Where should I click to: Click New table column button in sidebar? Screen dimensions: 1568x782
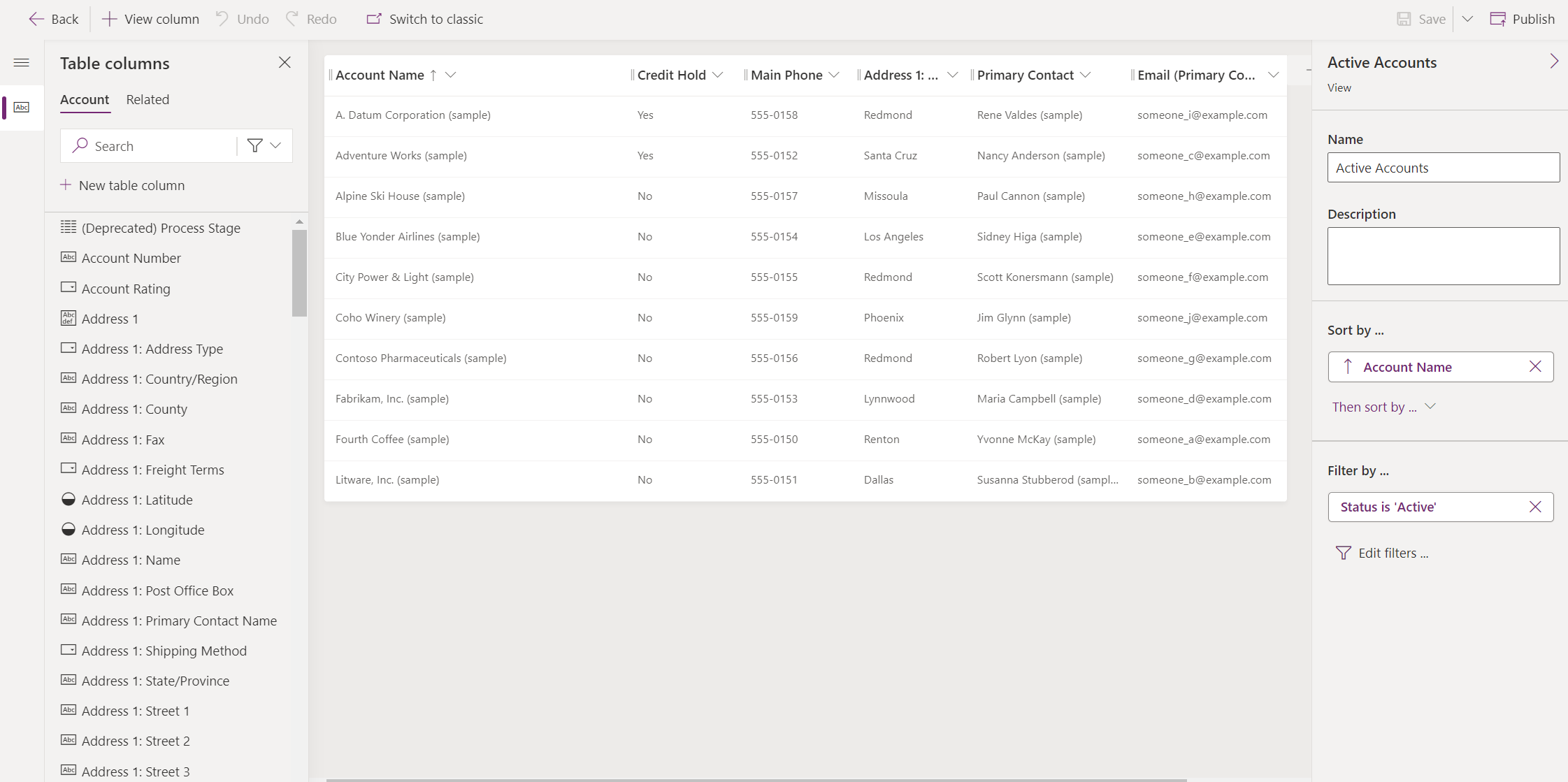pos(122,184)
